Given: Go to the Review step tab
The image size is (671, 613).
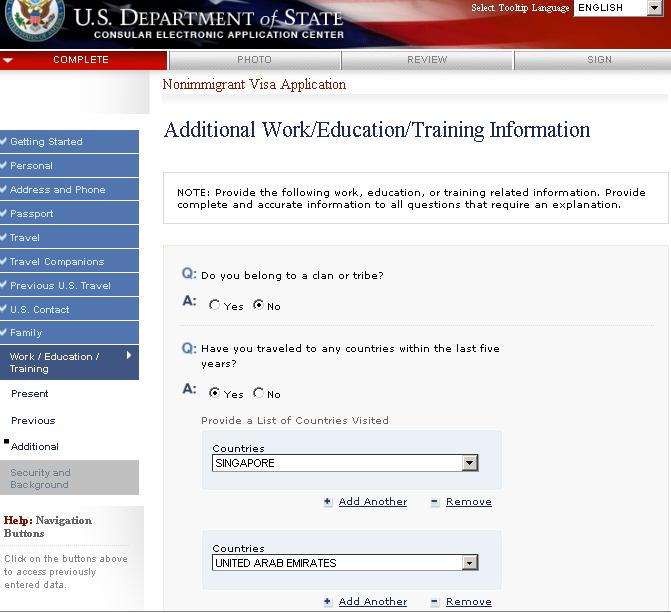Looking at the screenshot, I should [x=427, y=60].
